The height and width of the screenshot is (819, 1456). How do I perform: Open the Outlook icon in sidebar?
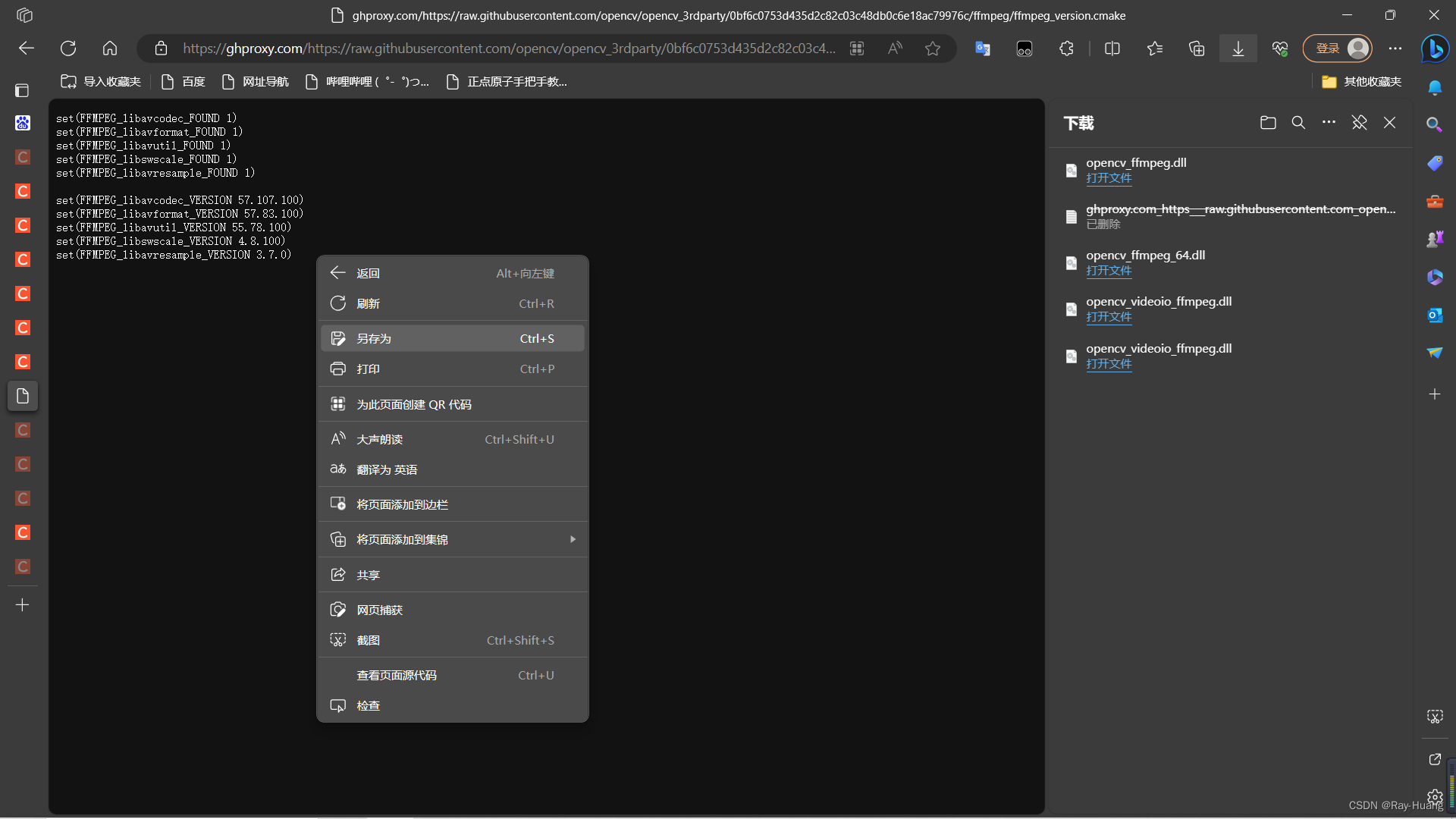click(x=1435, y=315)
